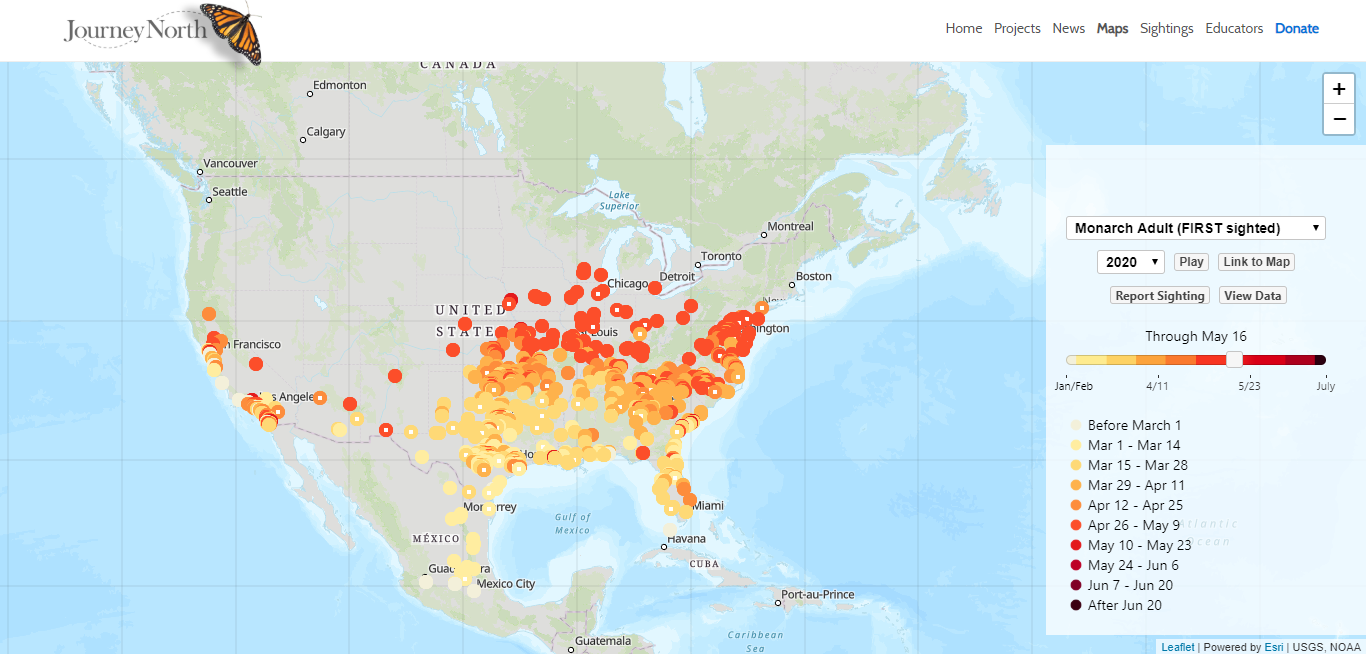Zoom in the map with plus button
Screen dimensions: 1366x654
(1339, 88)
